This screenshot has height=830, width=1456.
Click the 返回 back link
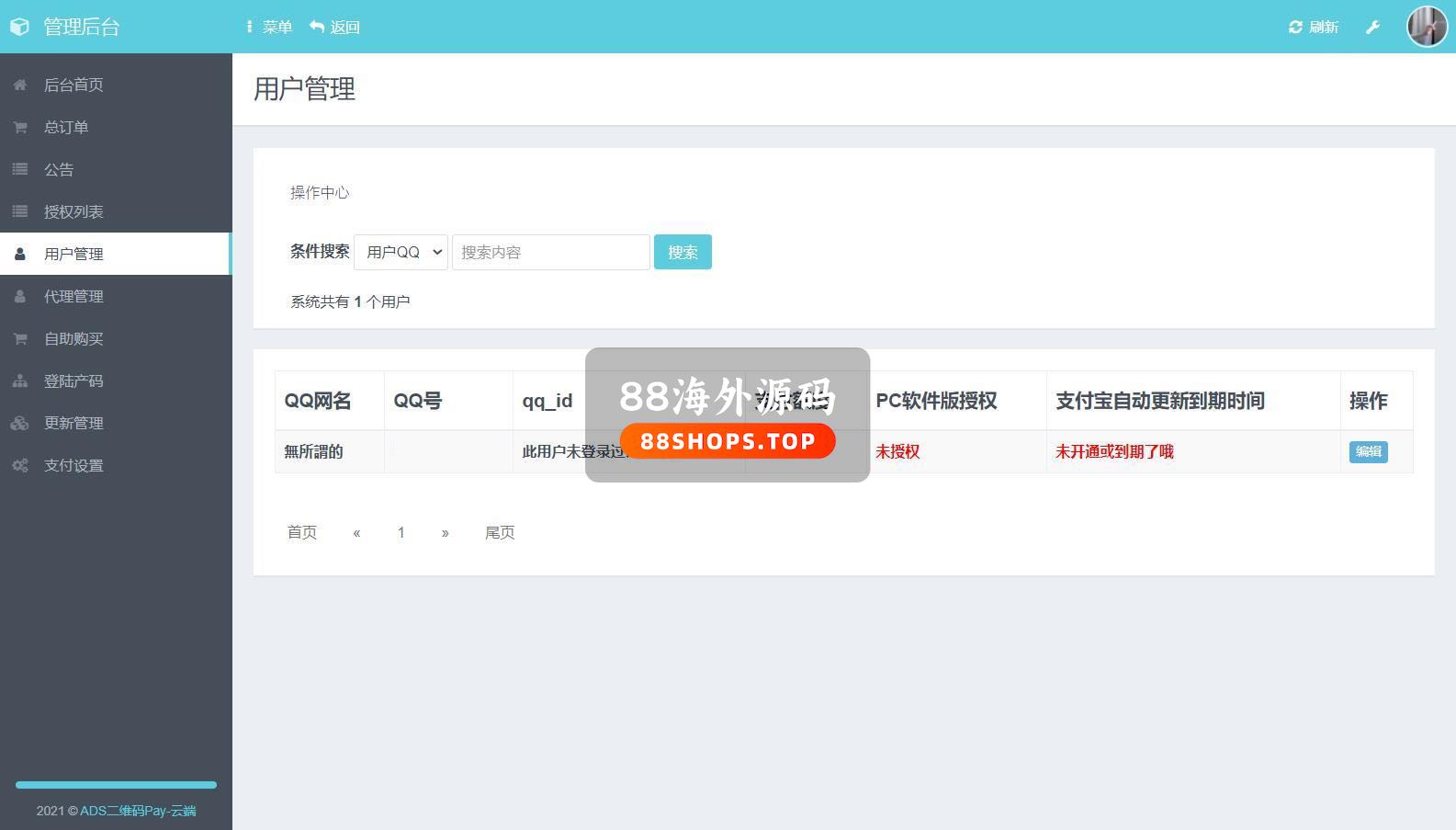click(335, 27)
